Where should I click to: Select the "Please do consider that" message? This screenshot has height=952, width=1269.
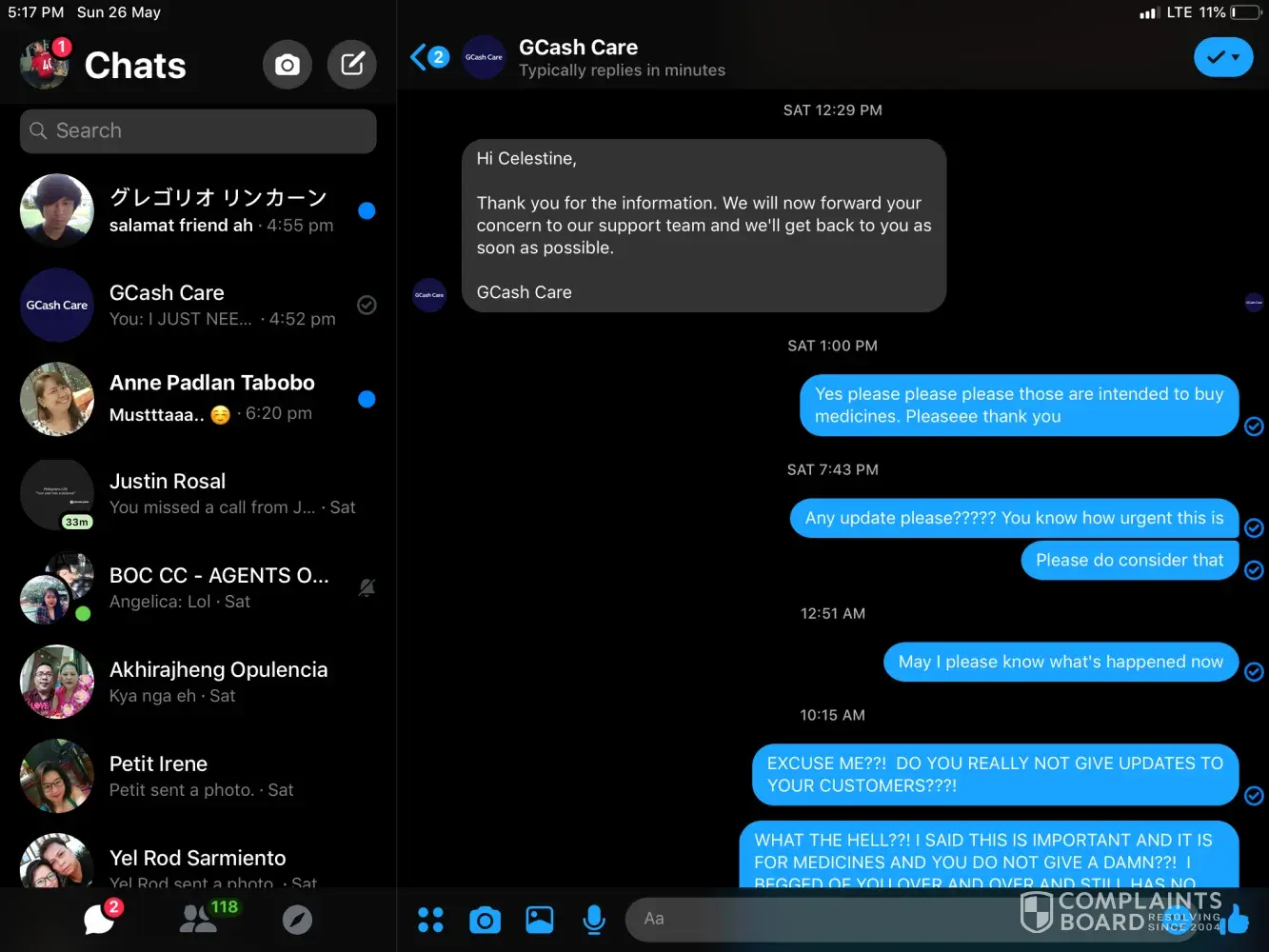click(1130, 560)
